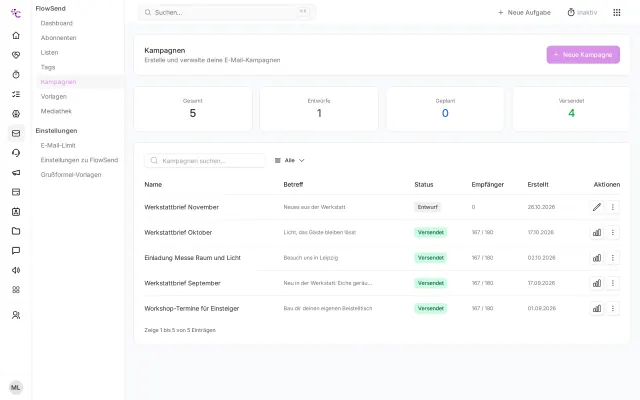Click the Empfänger column header
640x400 pixels.
[x=487, y=185]
